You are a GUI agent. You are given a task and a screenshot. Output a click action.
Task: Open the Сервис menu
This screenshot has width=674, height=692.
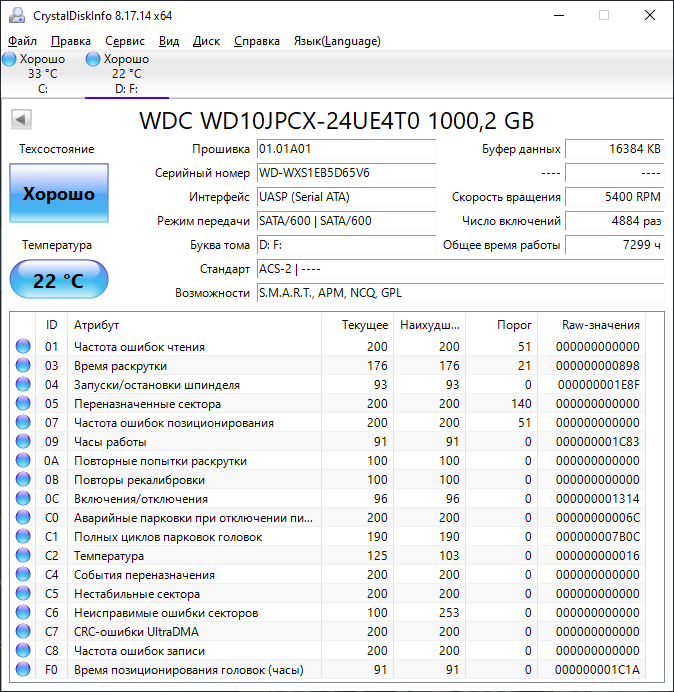tap(124, 41)
